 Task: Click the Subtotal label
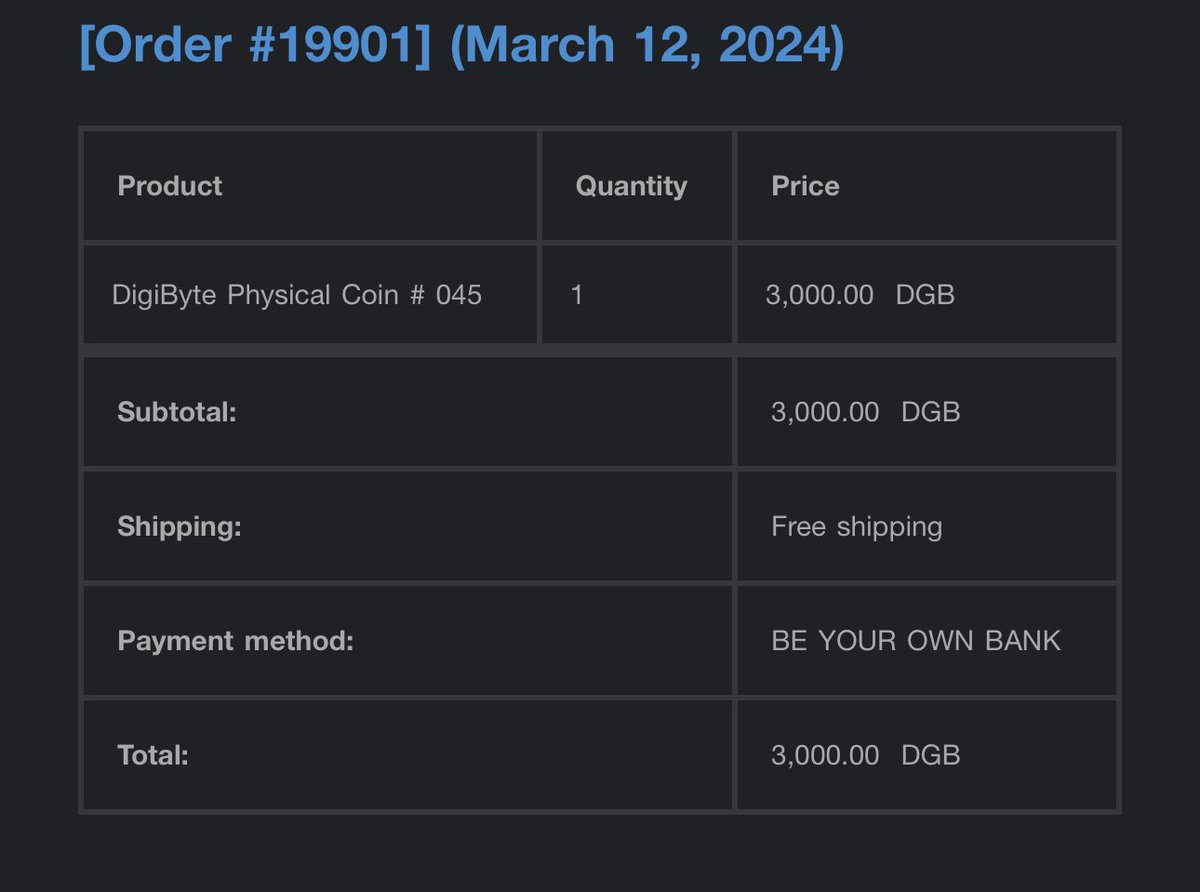click(177, 412)
